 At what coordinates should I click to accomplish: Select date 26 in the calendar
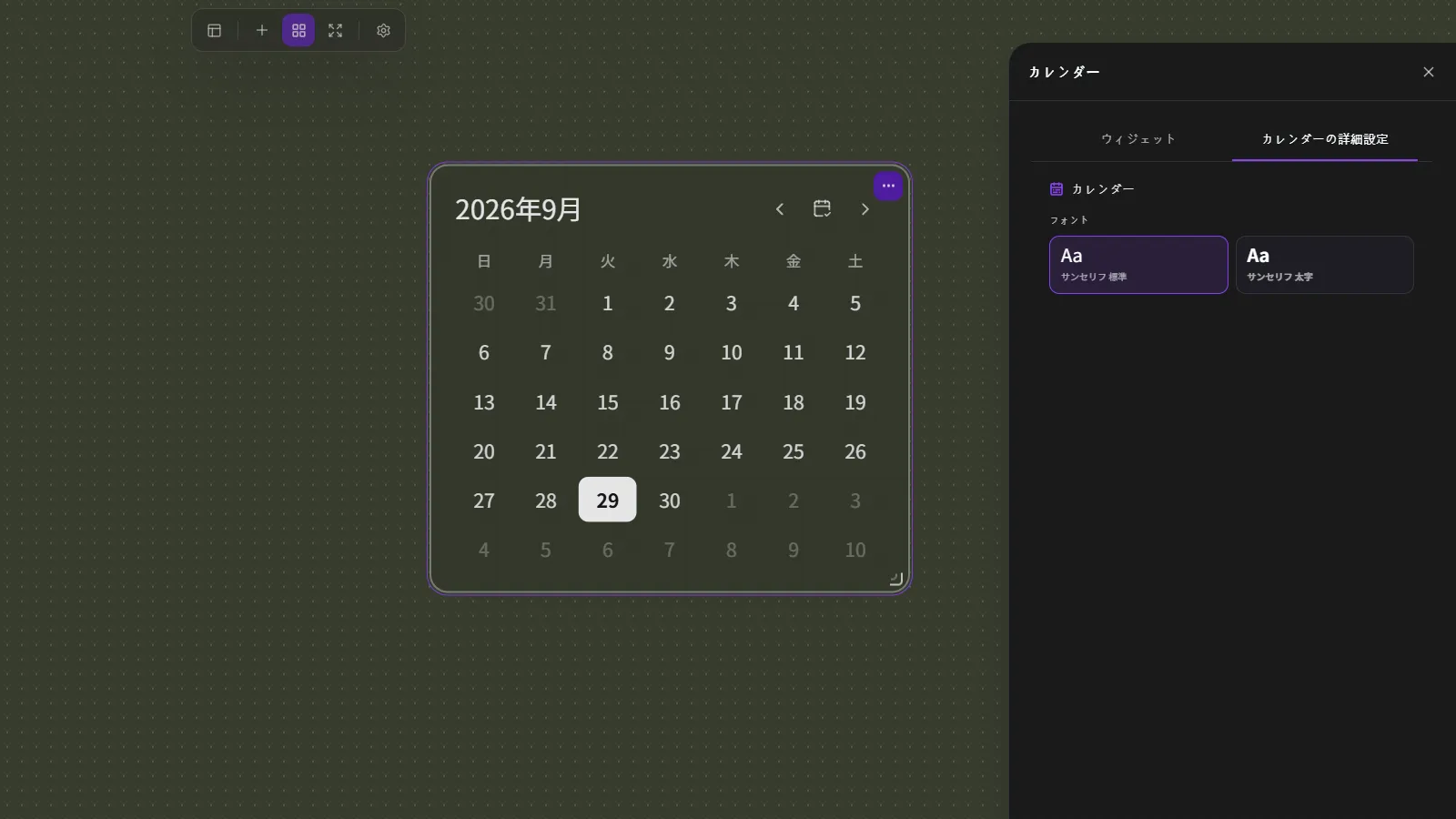(x=855, y=451)
